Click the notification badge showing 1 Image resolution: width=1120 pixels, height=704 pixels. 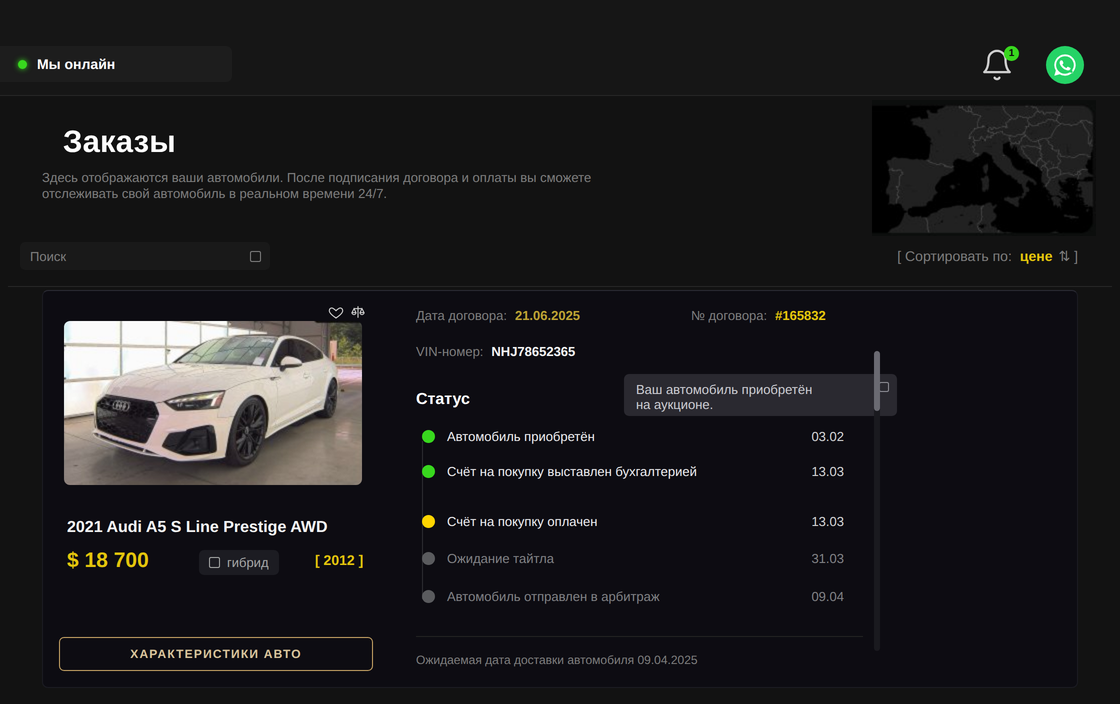point(1011,53)
